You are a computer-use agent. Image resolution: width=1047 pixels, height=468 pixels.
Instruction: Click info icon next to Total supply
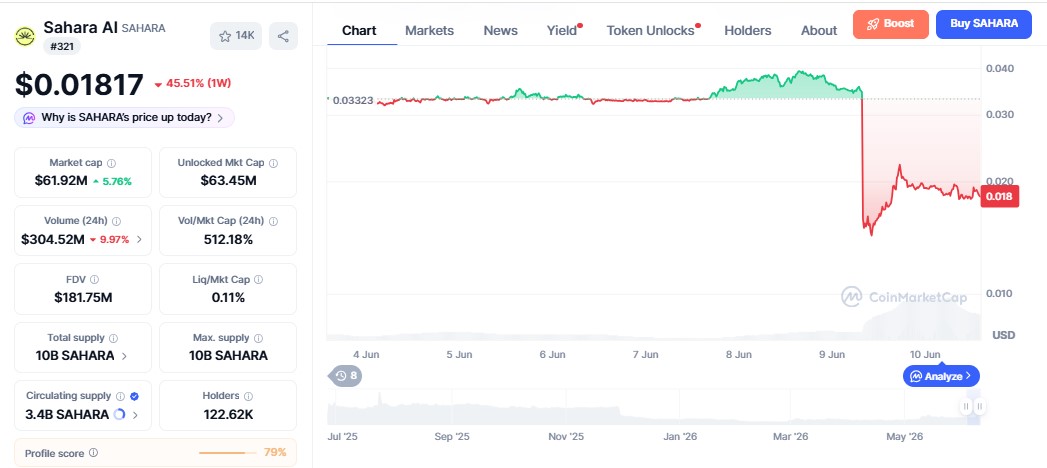pos(114,338)
